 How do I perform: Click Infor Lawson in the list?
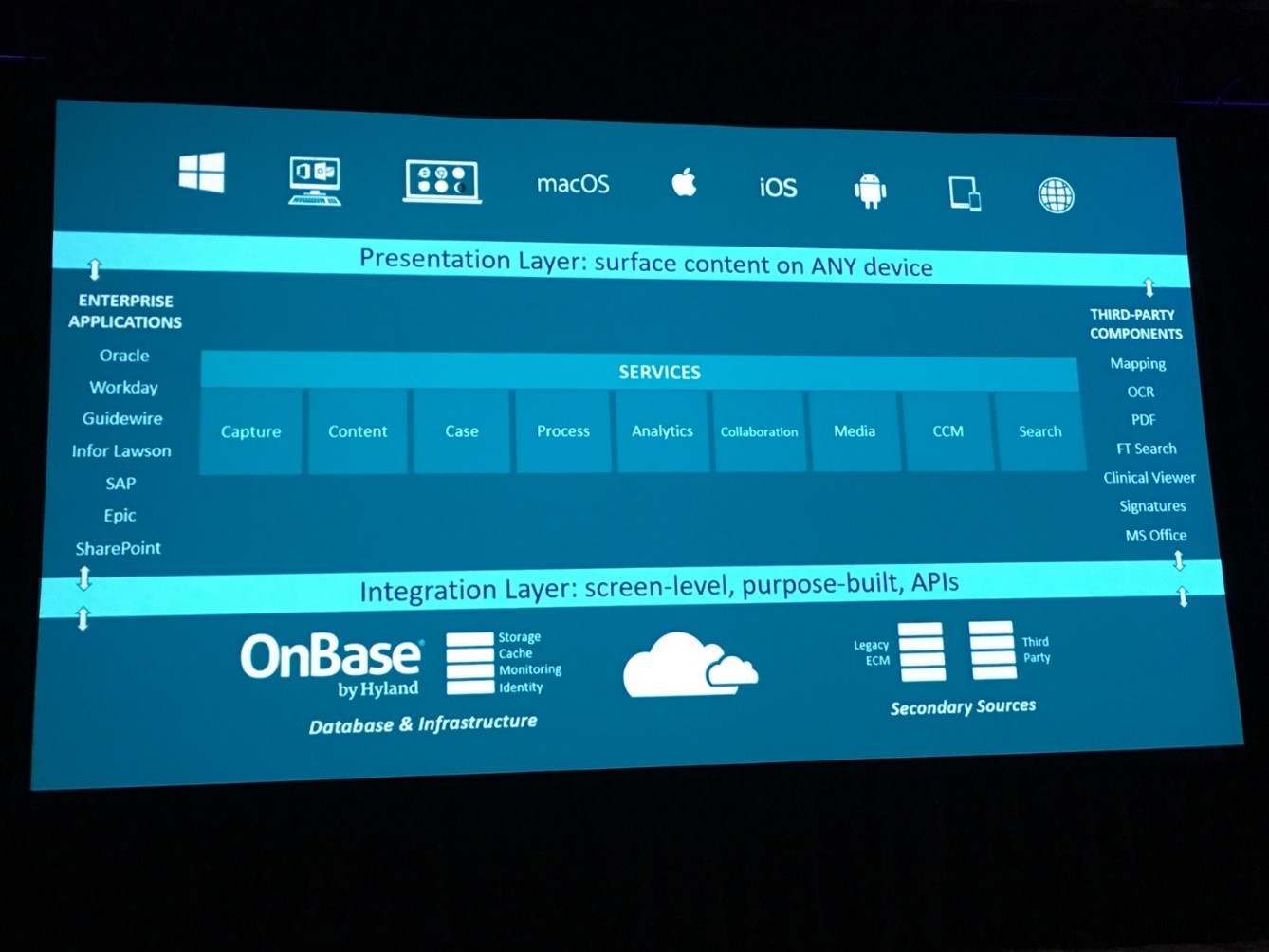coord(121,451)
